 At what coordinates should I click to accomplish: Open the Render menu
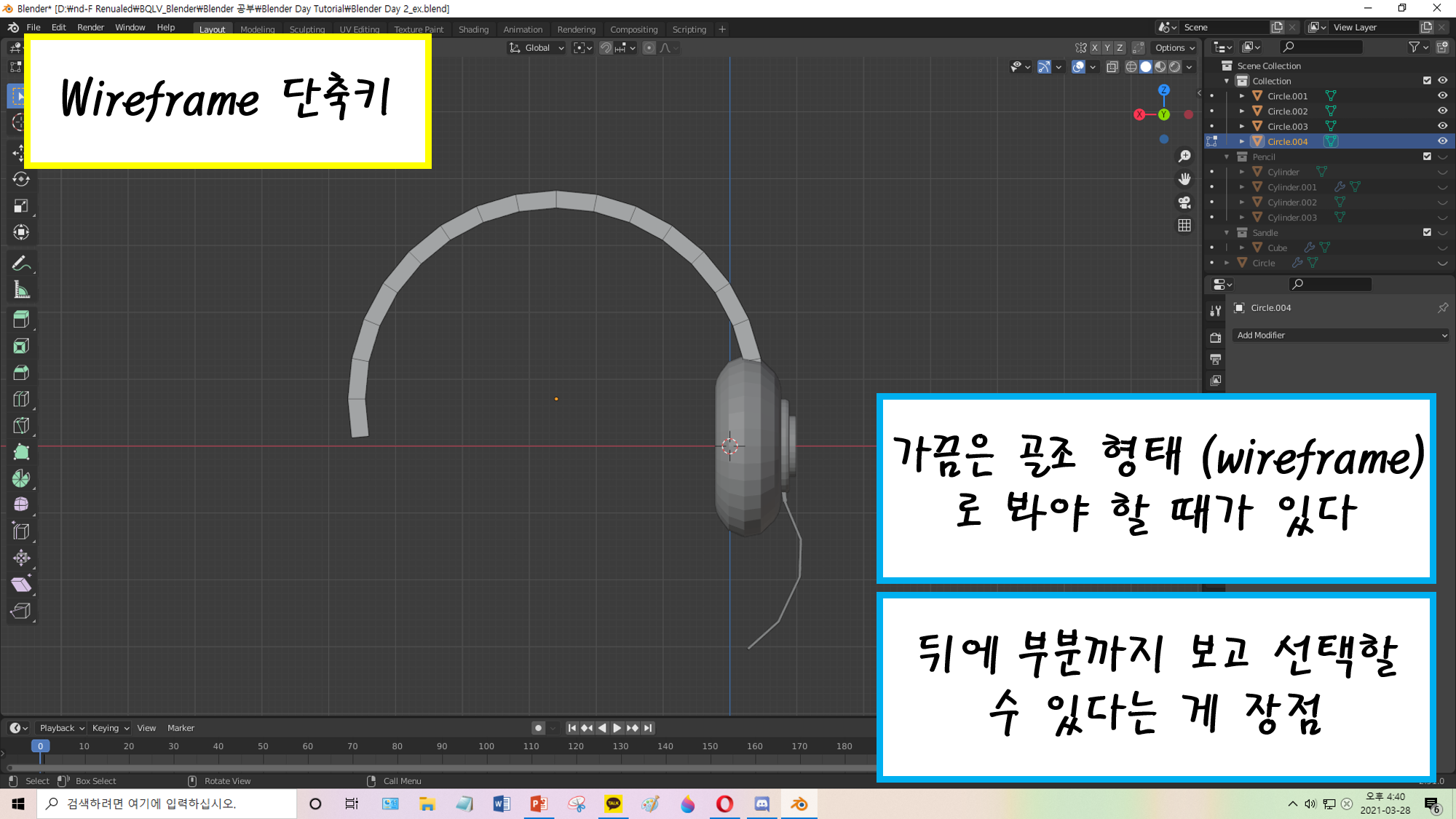90,28
